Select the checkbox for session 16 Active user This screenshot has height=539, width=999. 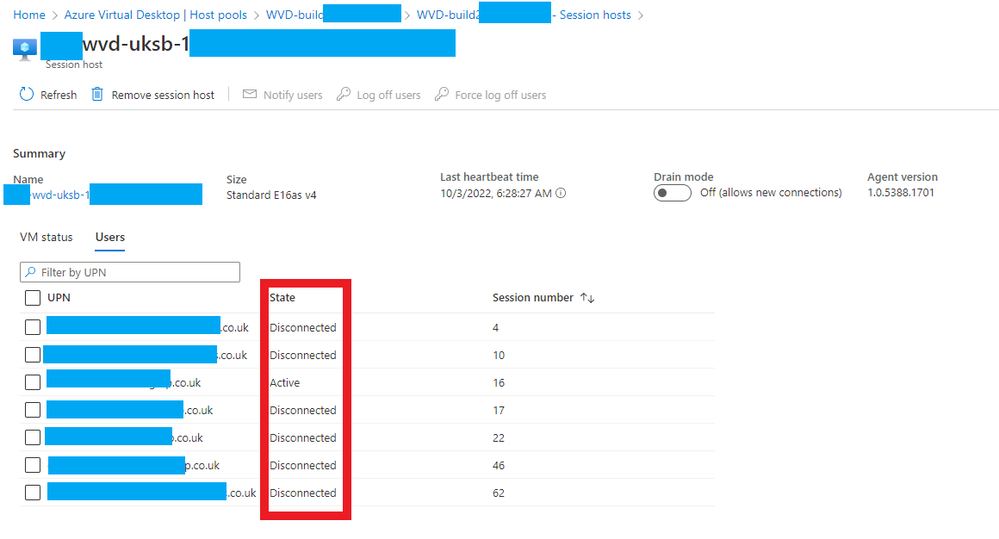click(x=32, y=382)
